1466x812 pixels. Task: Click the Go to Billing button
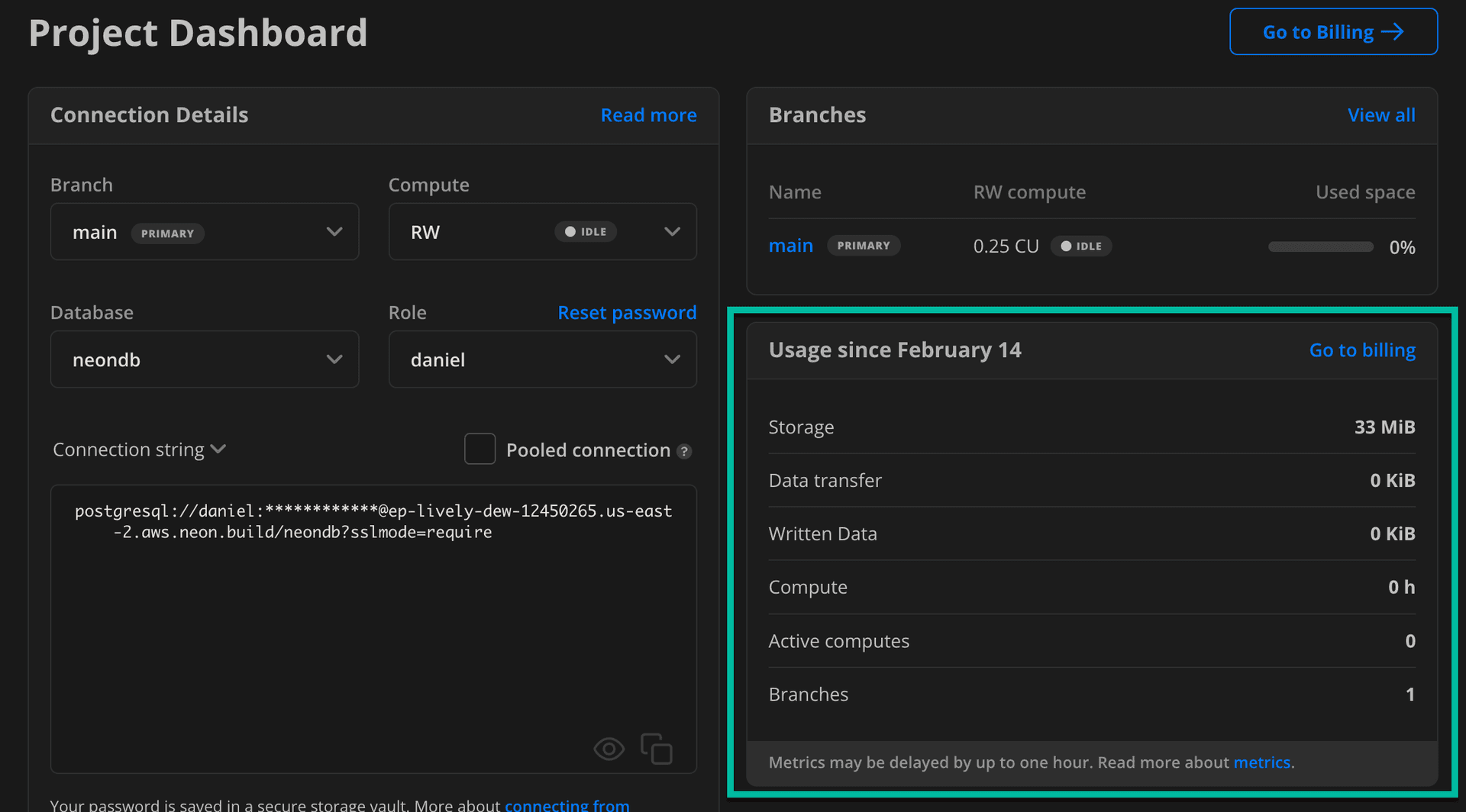pyautogui.click(x=1332, y=31)
